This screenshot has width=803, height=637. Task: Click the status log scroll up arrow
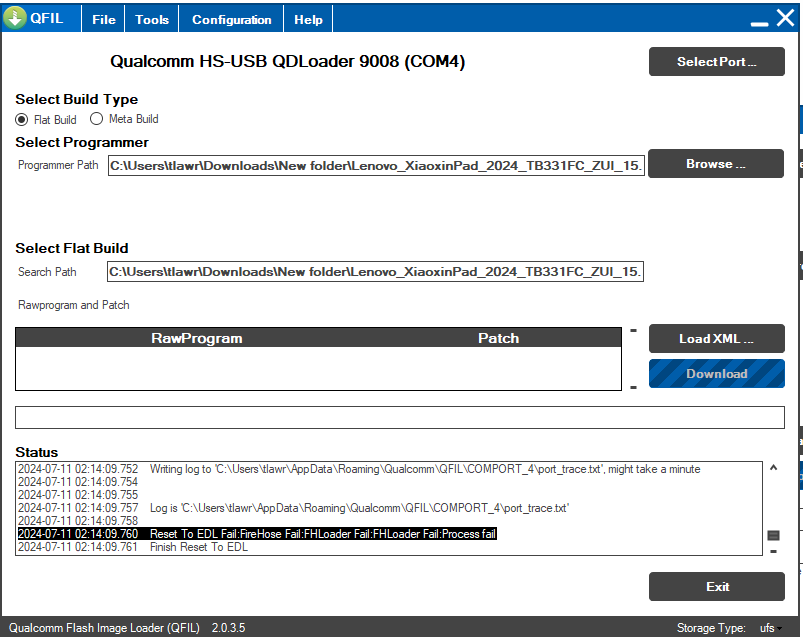tap(773, 468)
